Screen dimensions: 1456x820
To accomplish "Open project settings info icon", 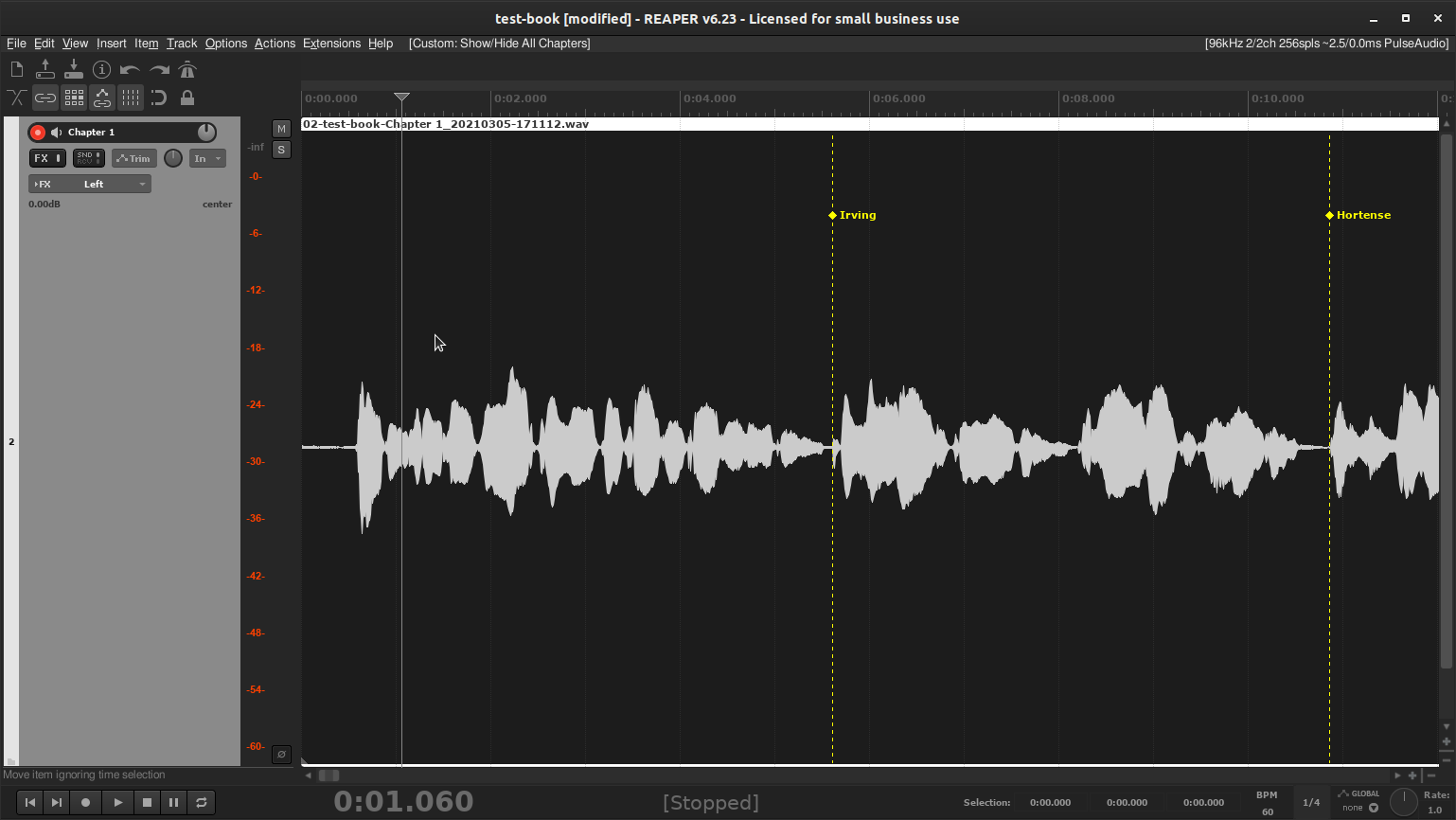I will pos(101,69).
